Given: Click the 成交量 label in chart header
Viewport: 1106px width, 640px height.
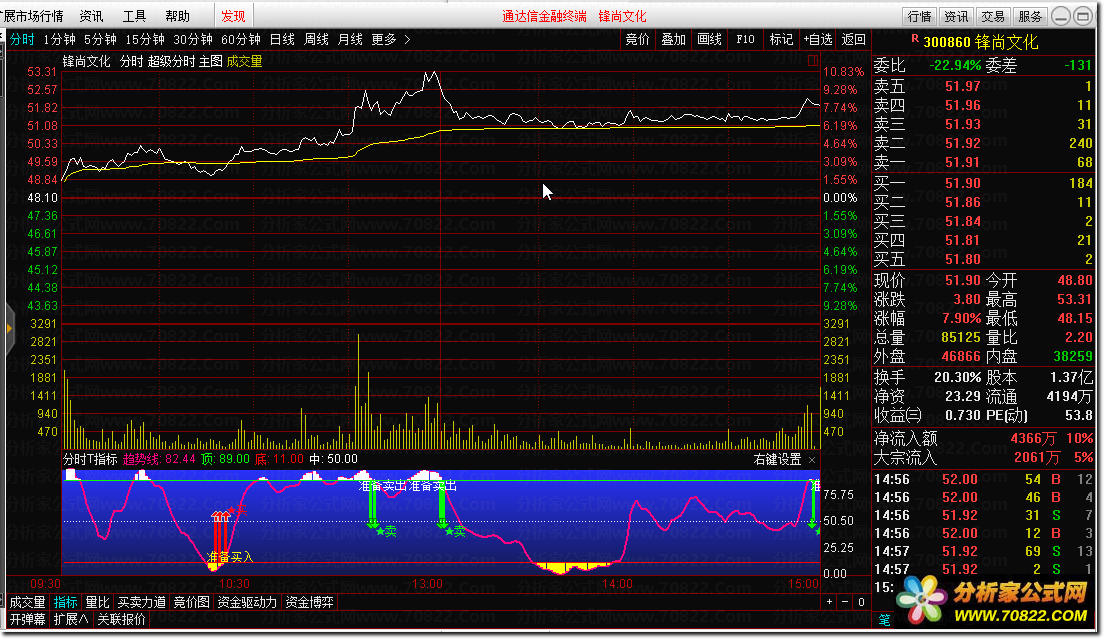Looking at the screenshot, I should (244, 61).
